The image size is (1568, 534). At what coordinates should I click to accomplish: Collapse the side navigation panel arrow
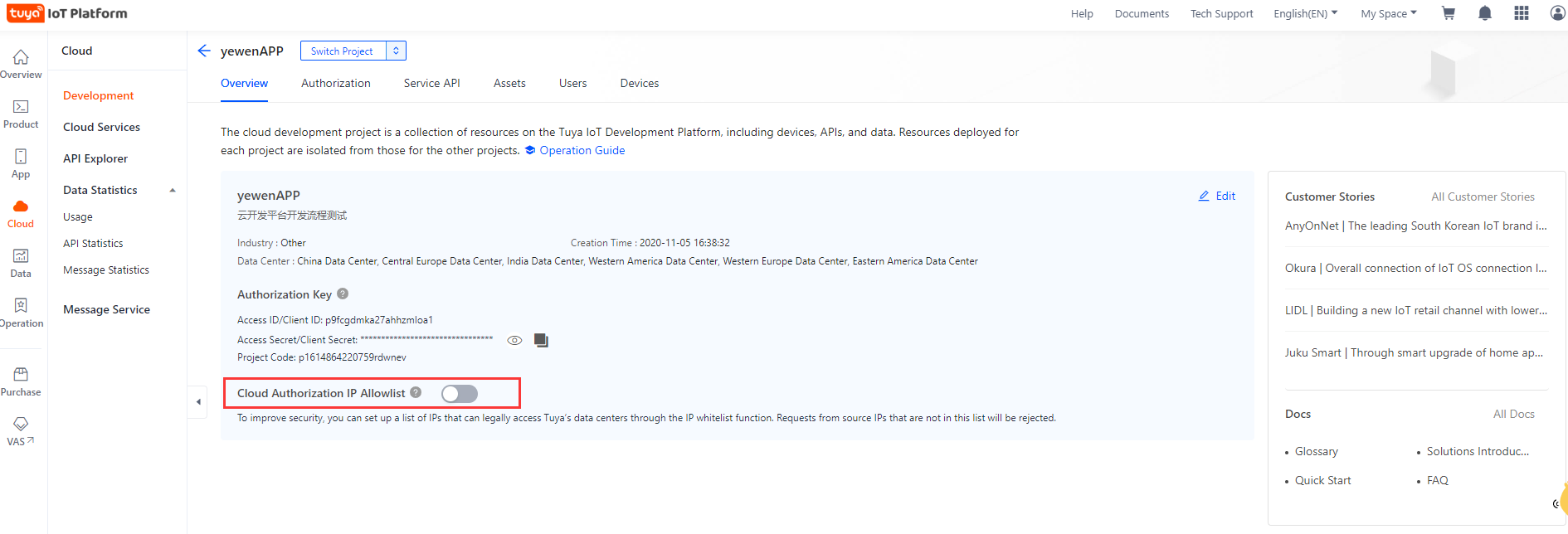[197, 402]
